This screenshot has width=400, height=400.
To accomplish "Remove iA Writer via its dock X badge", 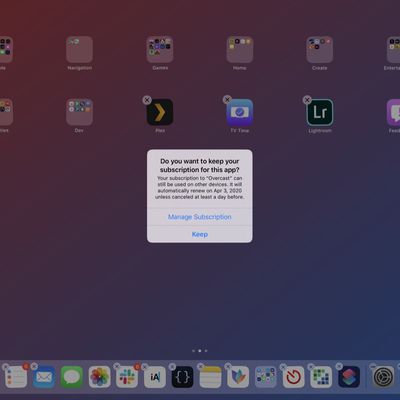I will pos(145,367).
